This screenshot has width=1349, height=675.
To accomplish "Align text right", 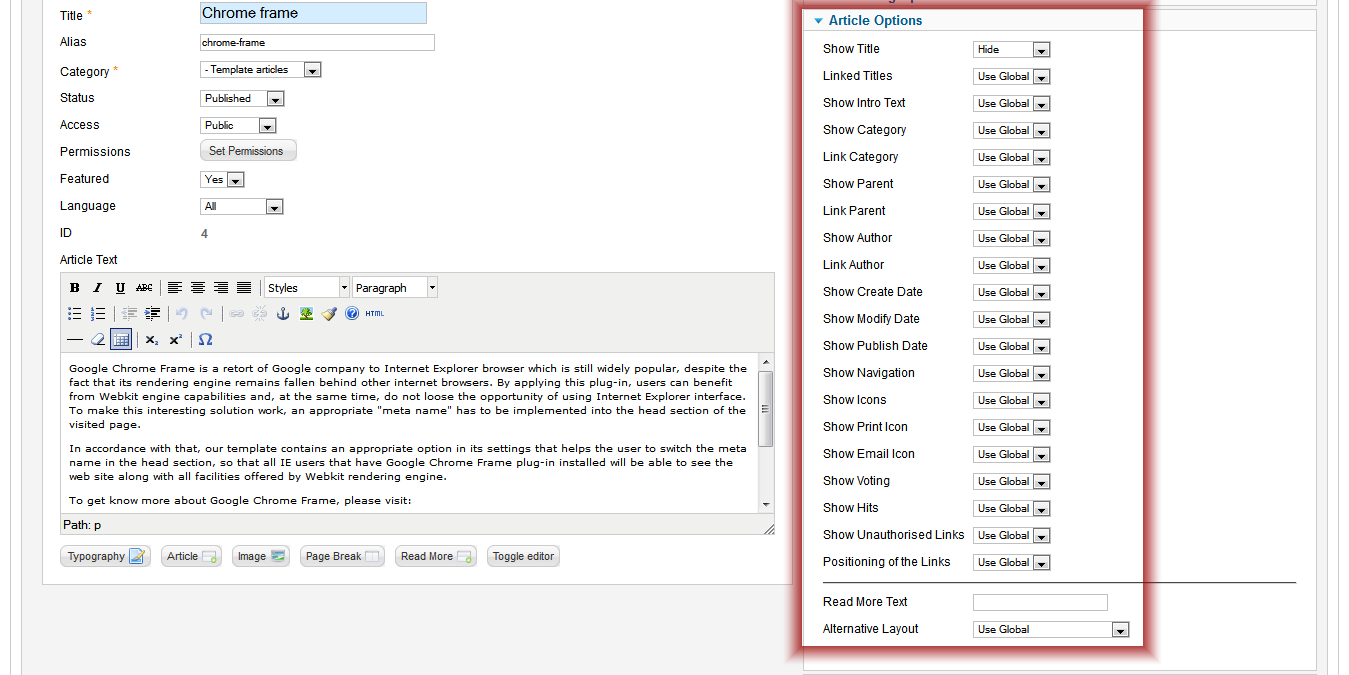I will [x=221, y=288].
